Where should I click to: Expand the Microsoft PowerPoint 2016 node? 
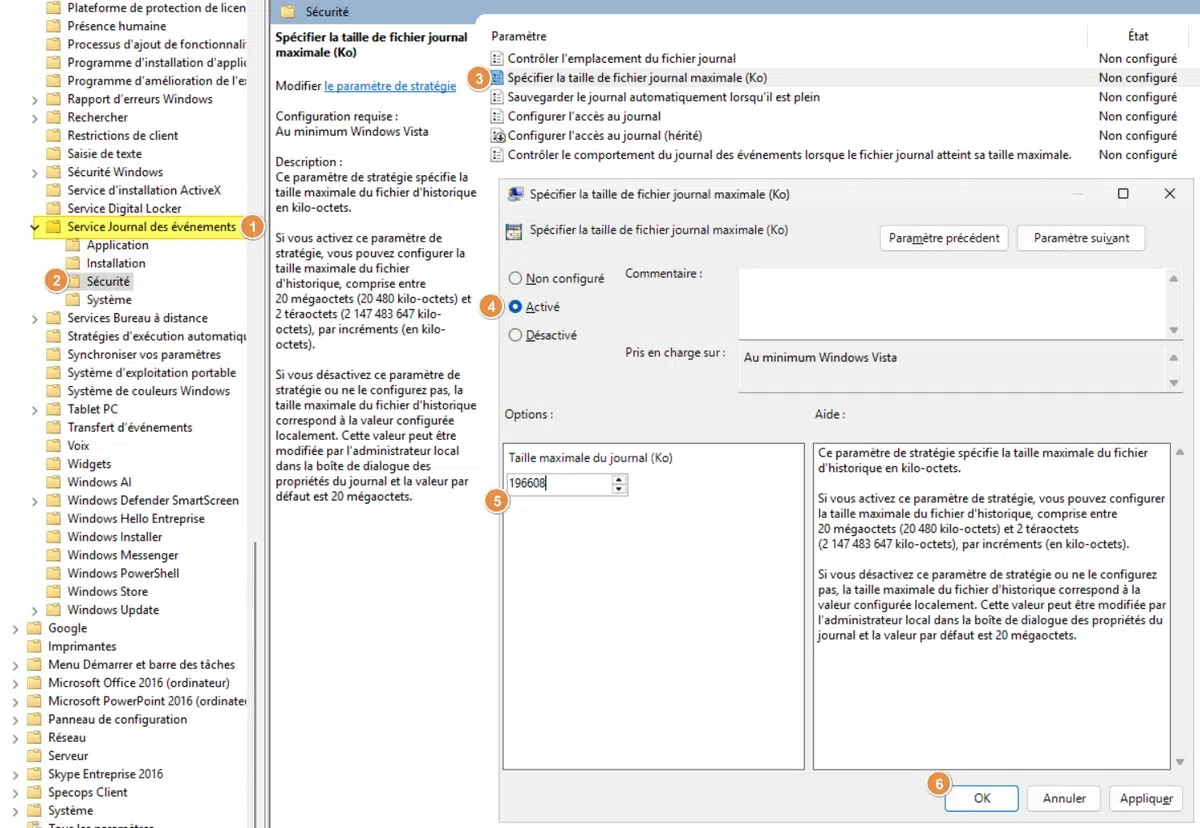point(15,701)
